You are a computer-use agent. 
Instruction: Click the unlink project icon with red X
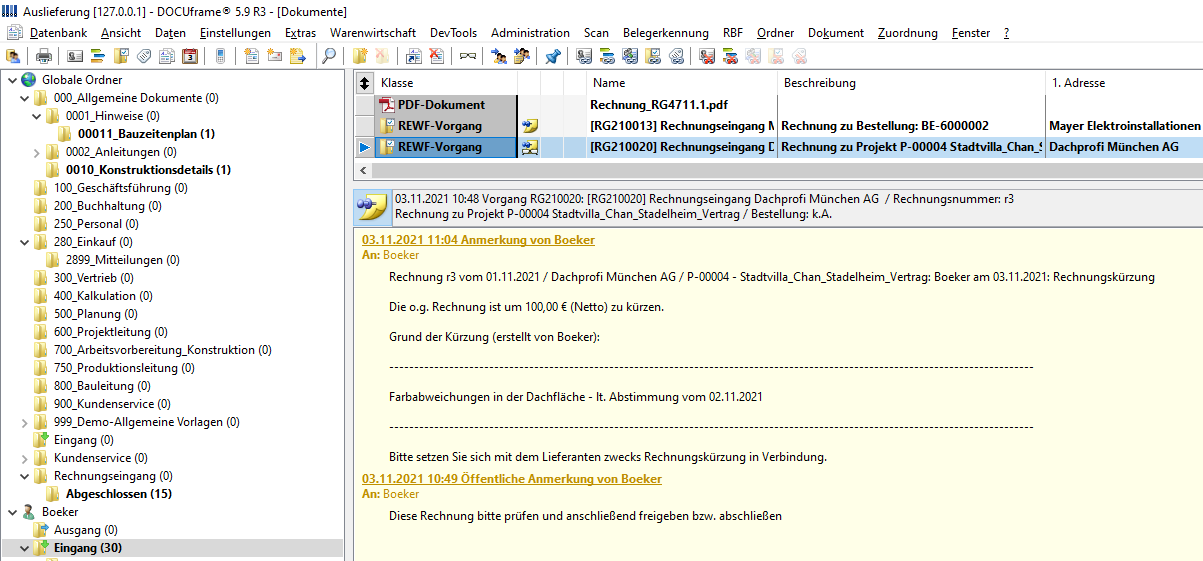pos(731,56)
